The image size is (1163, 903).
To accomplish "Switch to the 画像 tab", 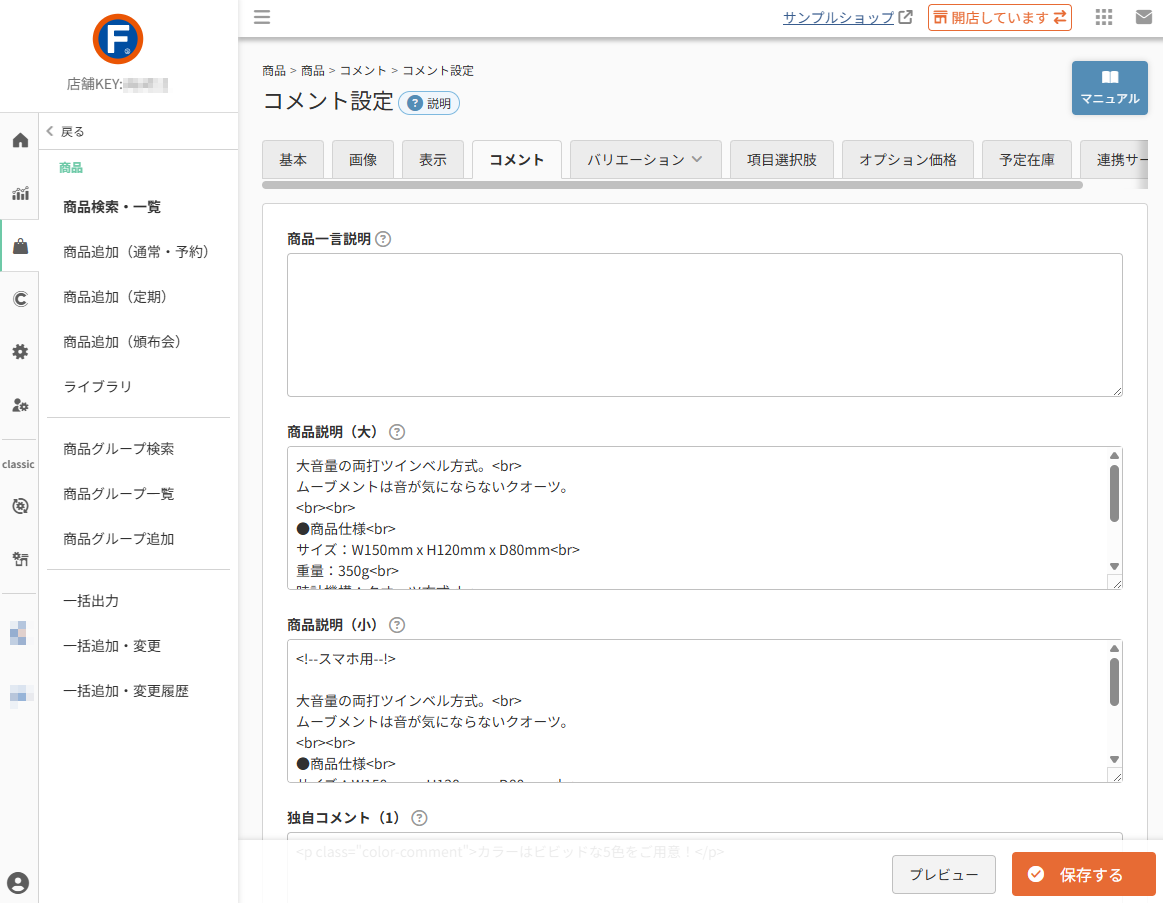I will pos(363,160).
